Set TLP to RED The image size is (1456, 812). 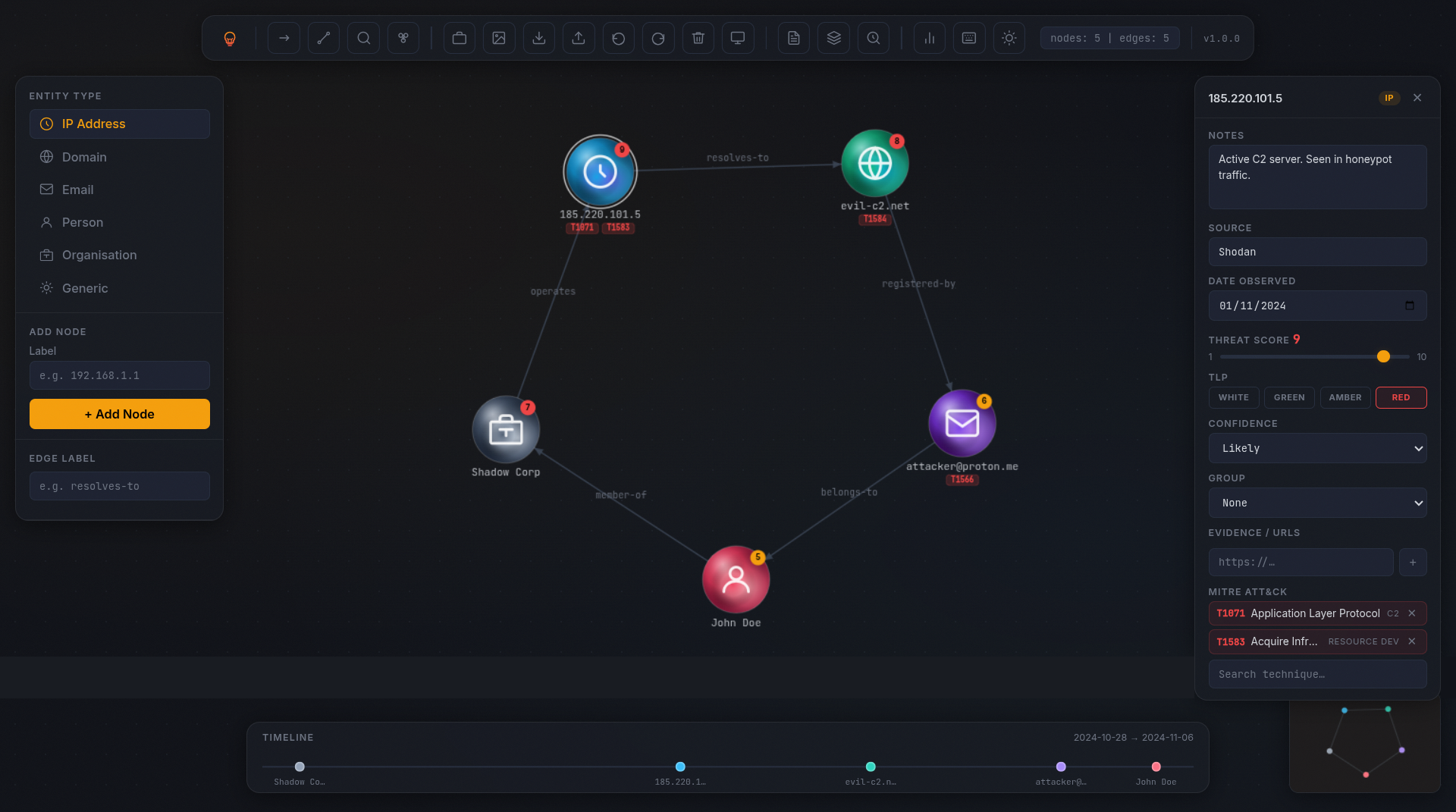(1401, 398)
